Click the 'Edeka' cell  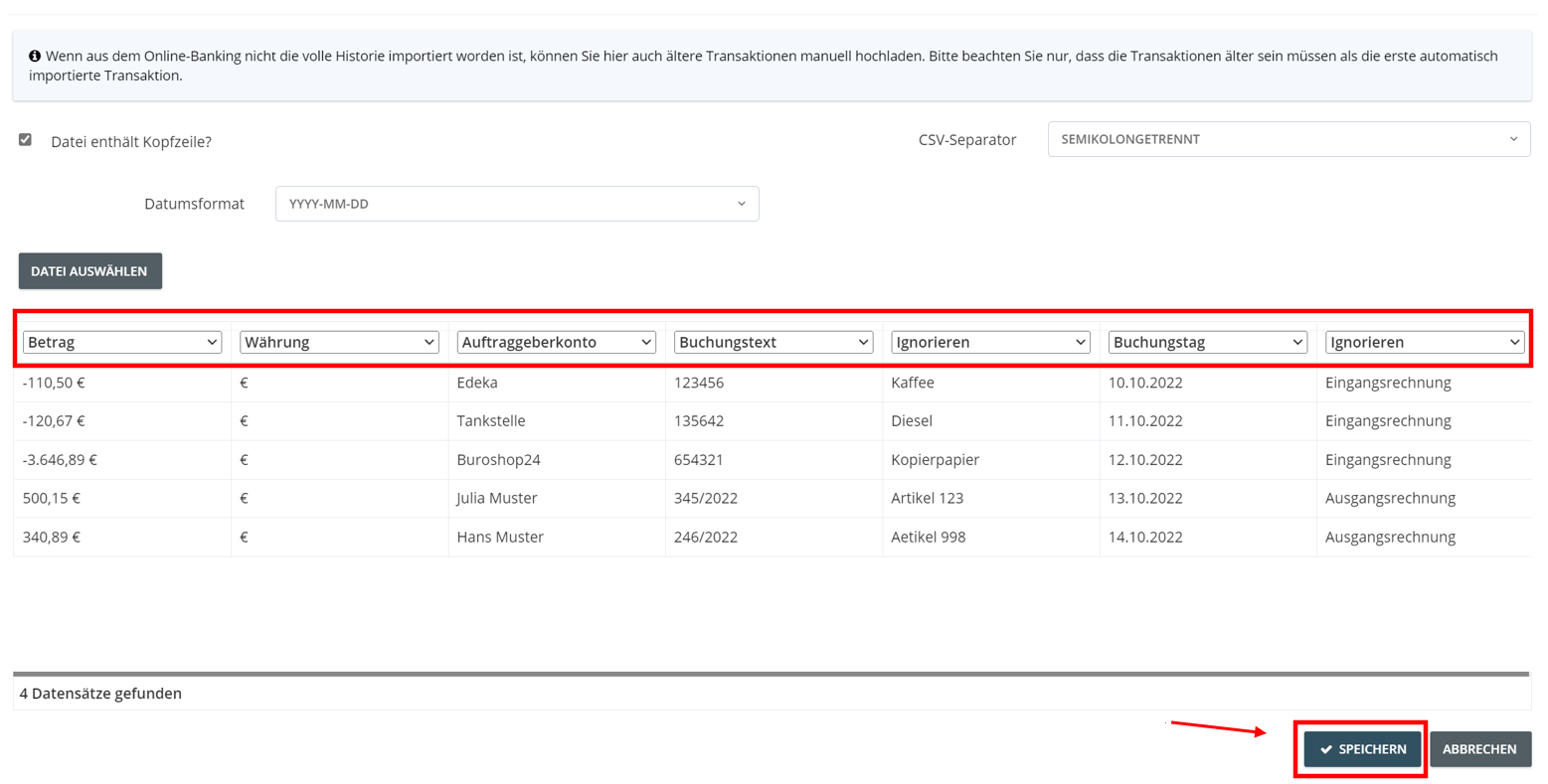pyautogui.click(x=557, y=383)
